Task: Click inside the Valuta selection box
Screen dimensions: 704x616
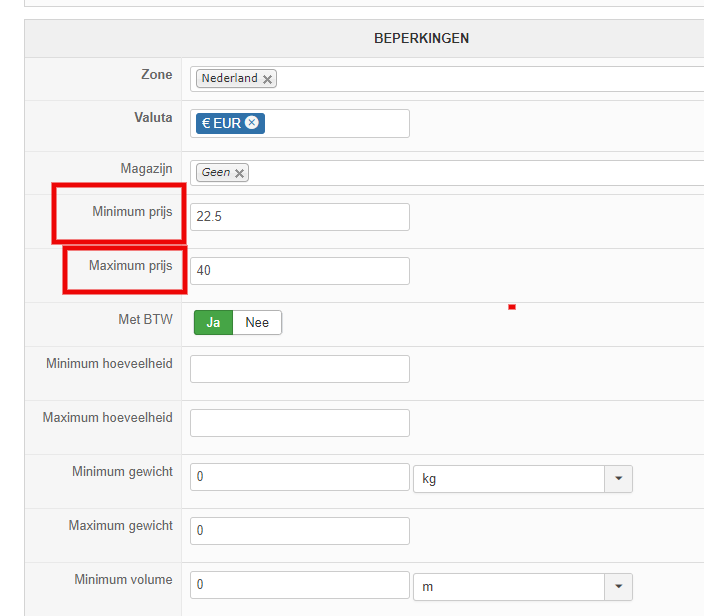Action: (335, 123)
